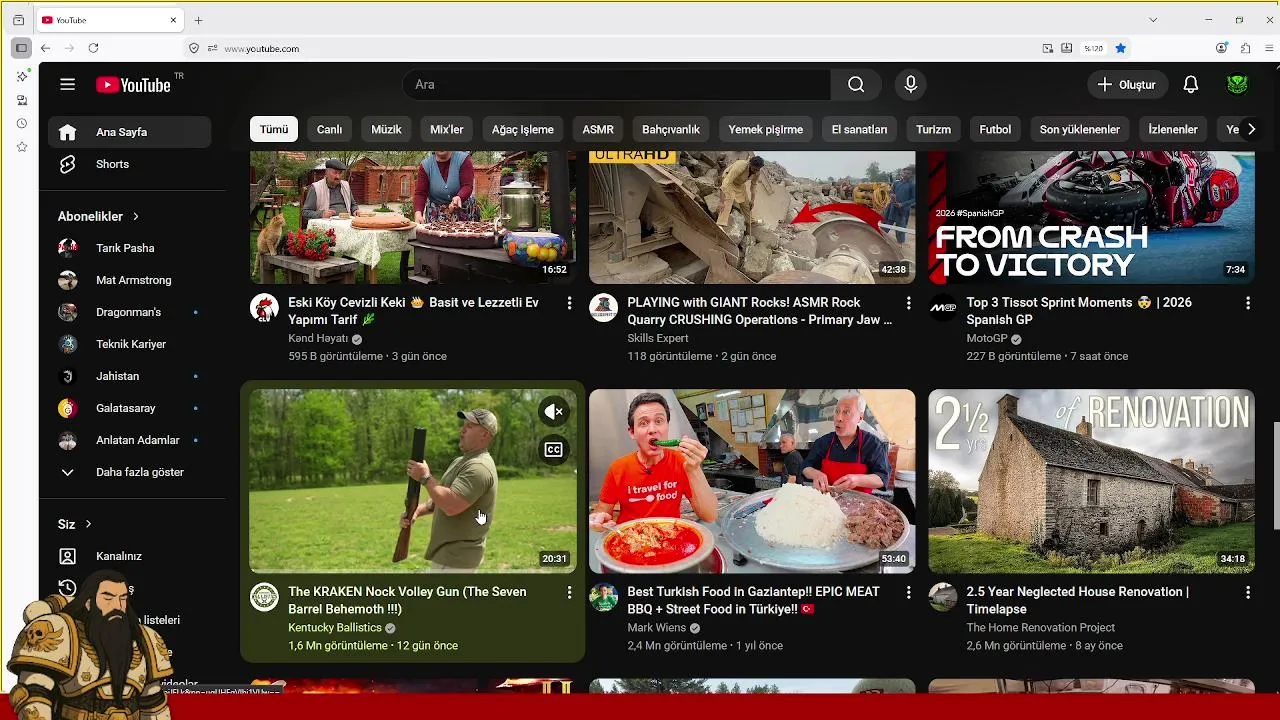Open Jahistan channel subscription
1280x720 pixels.
[x=129, y=376]
